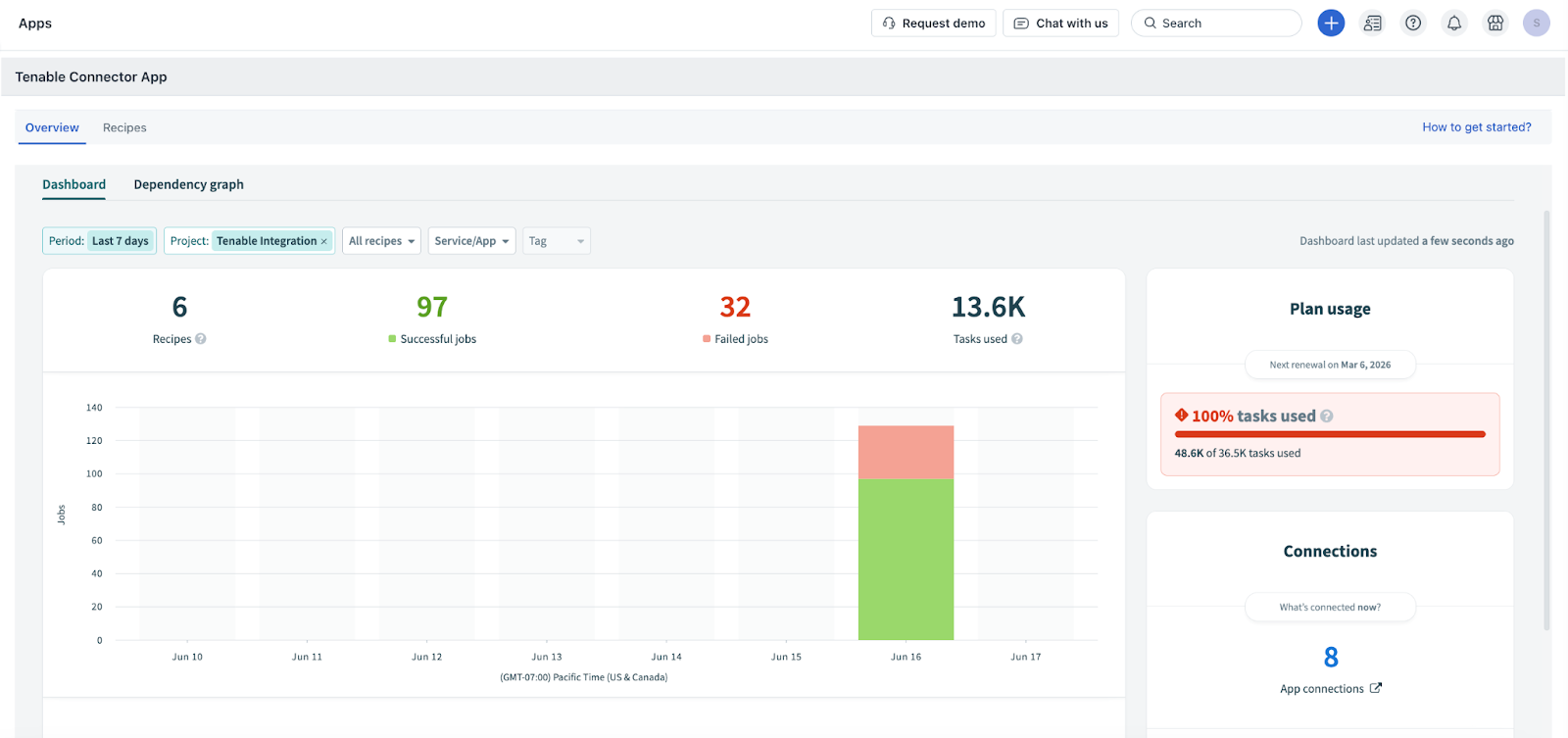Click the red tasks used progress bar

[x=1330, y=434]
